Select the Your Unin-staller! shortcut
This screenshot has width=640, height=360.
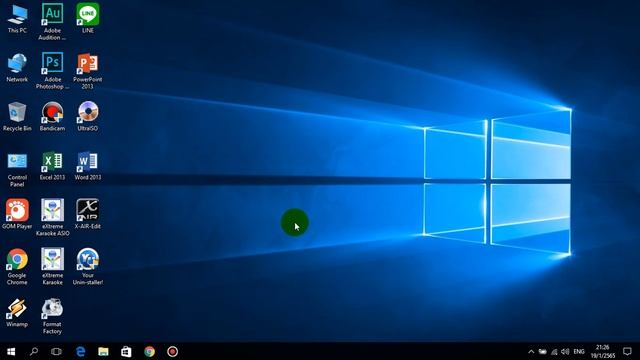point(88,267)
